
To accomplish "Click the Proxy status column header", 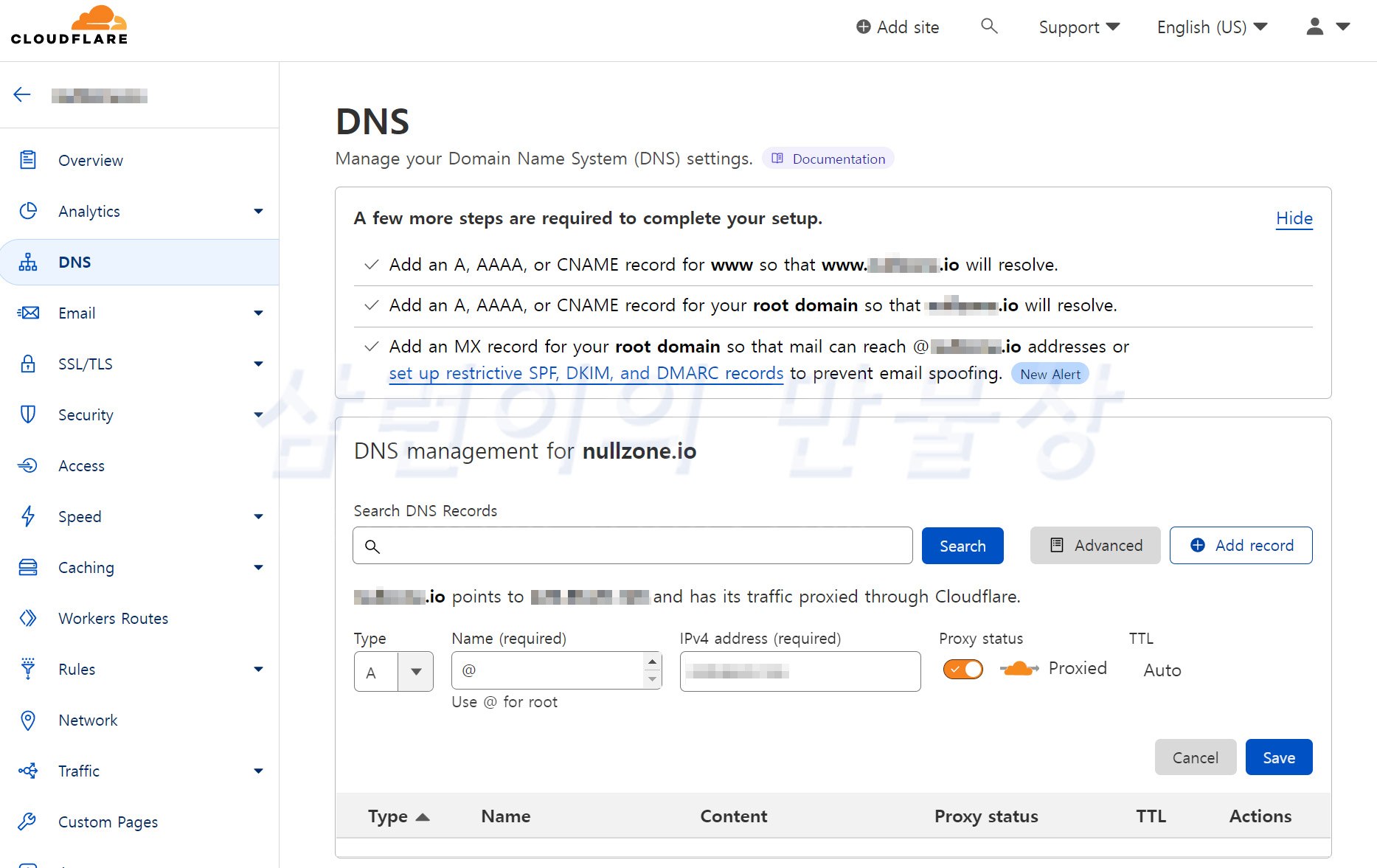I will 986,816.
